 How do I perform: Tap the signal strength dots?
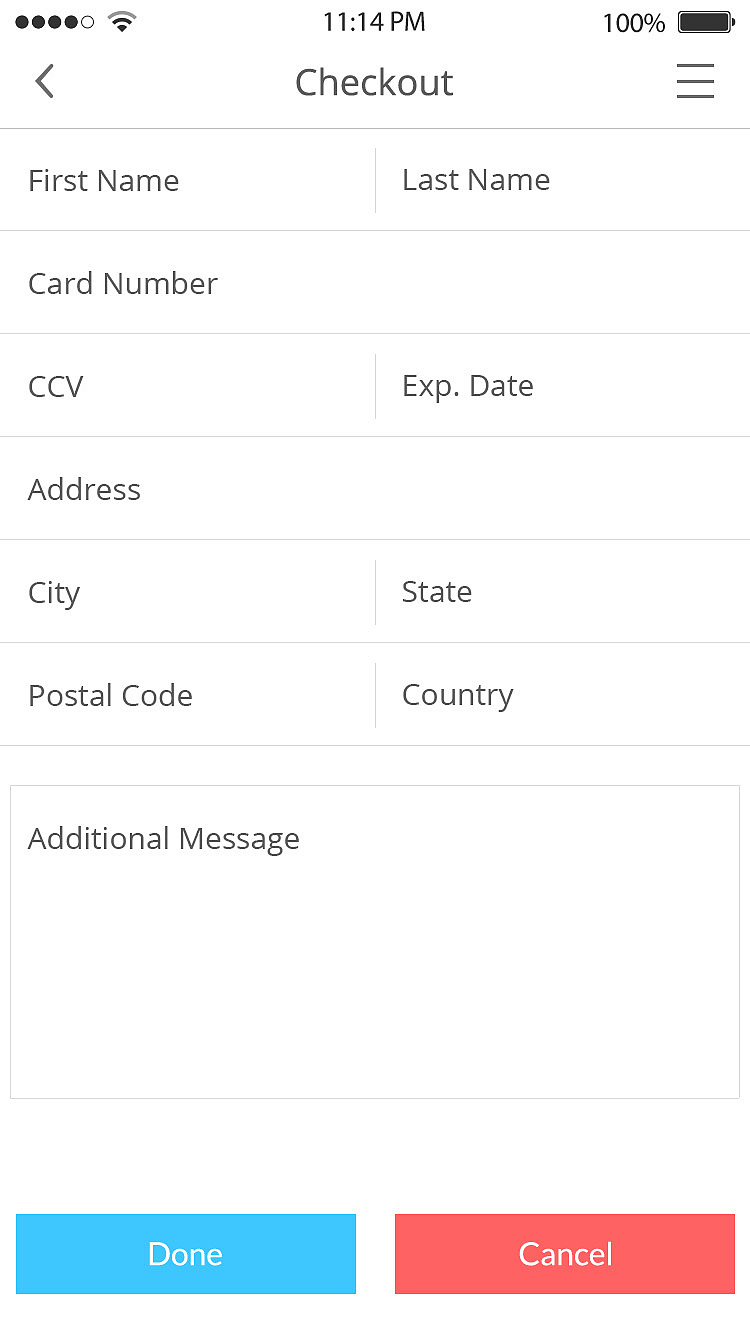click(55, 22)
